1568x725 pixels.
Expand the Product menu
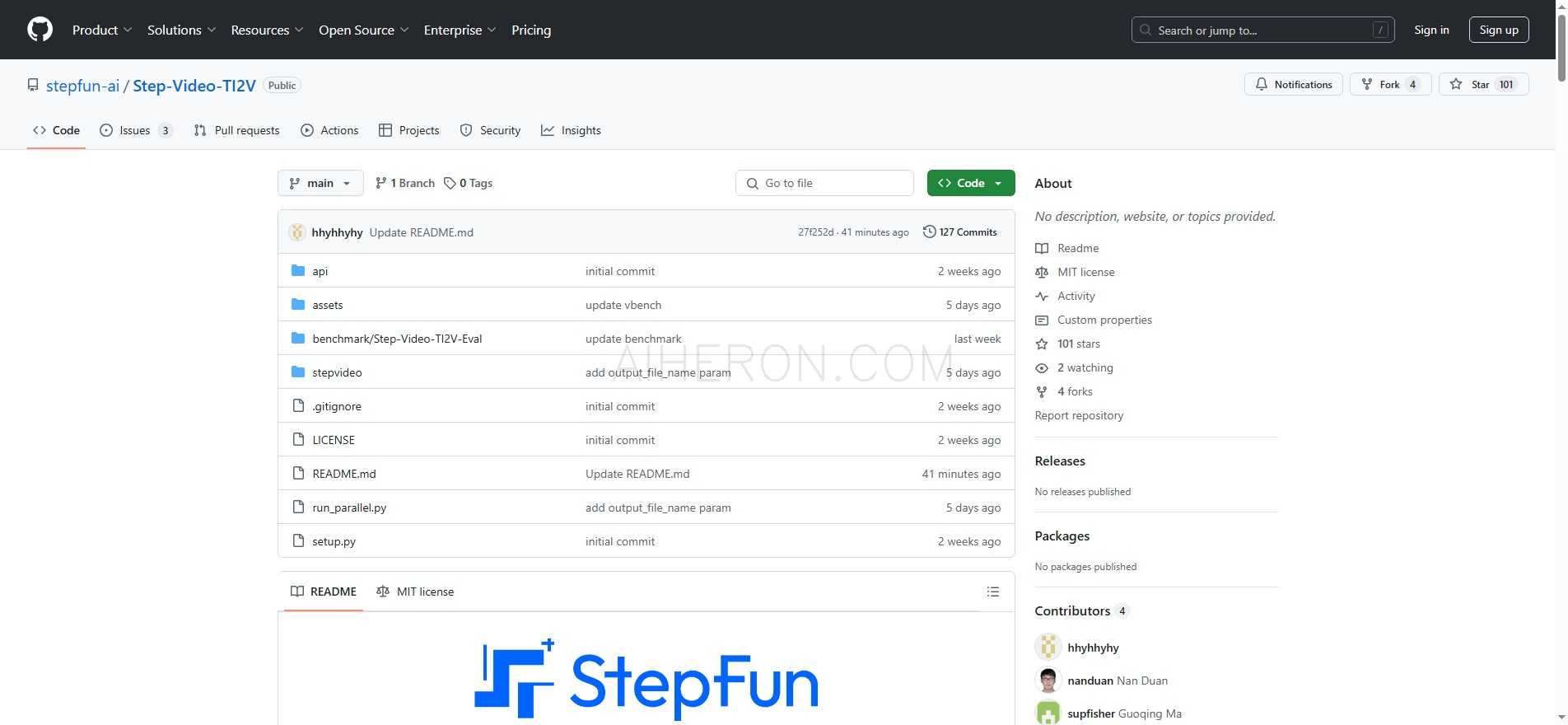coord(102,30)
